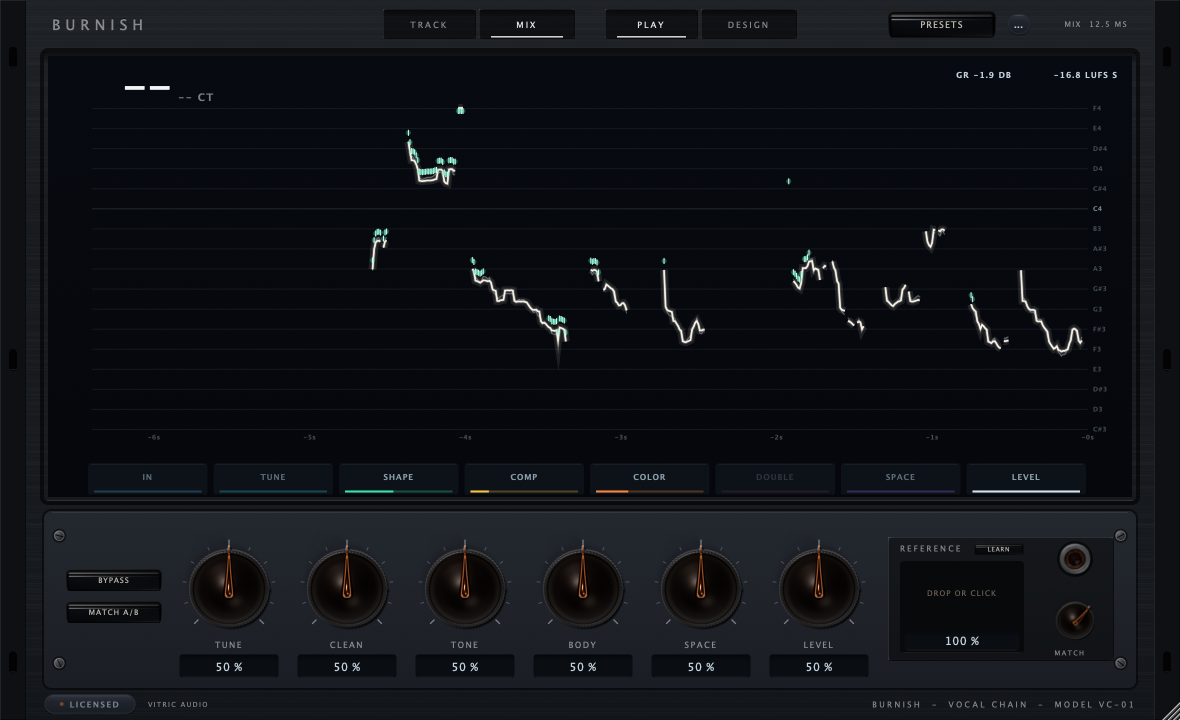The image size is (1180, 720).
Task: Click the TUNE 50 % value field
Action: pos(229,667)
